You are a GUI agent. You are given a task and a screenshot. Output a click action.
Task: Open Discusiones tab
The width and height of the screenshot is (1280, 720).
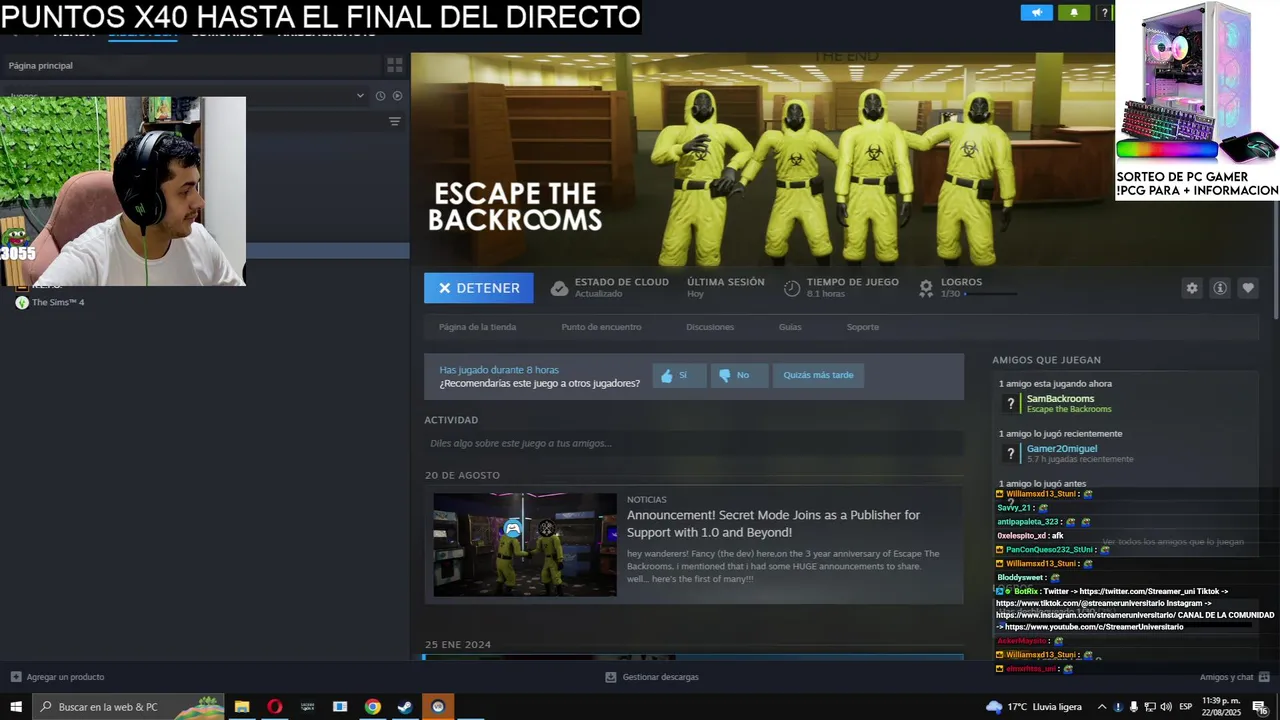pyautogui.click(x=710, y=327)
